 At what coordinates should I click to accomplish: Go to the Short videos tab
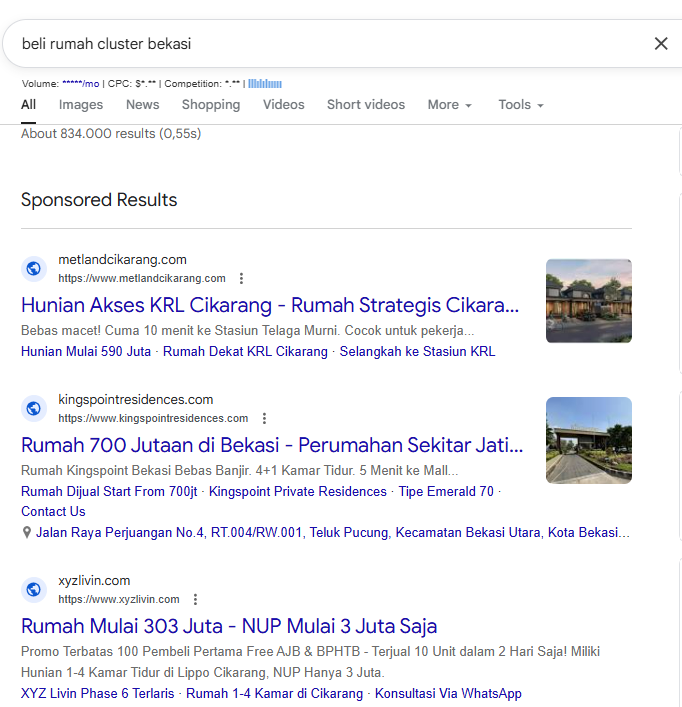point(366,105)
